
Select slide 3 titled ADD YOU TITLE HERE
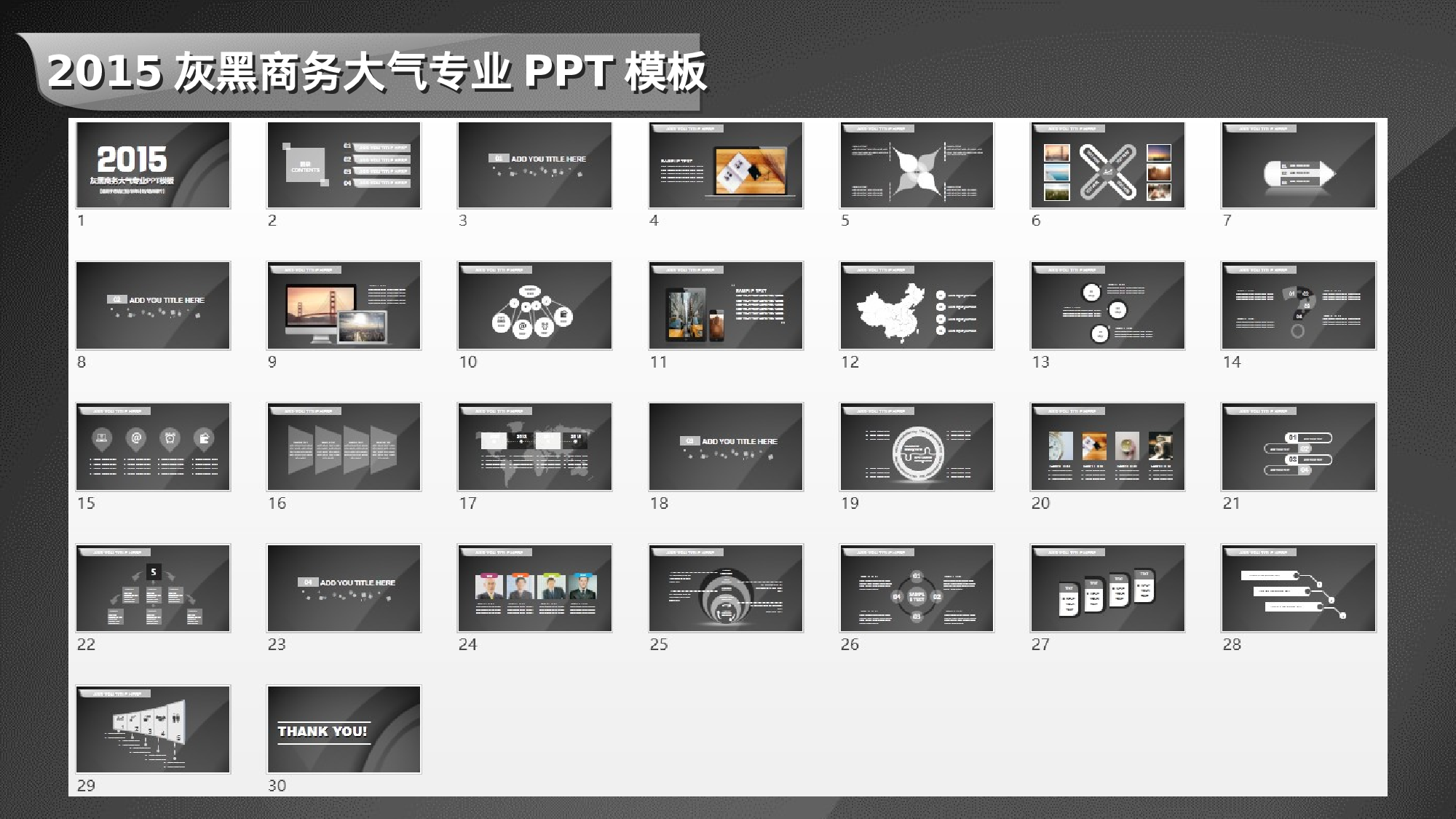[x=534, y=165]
